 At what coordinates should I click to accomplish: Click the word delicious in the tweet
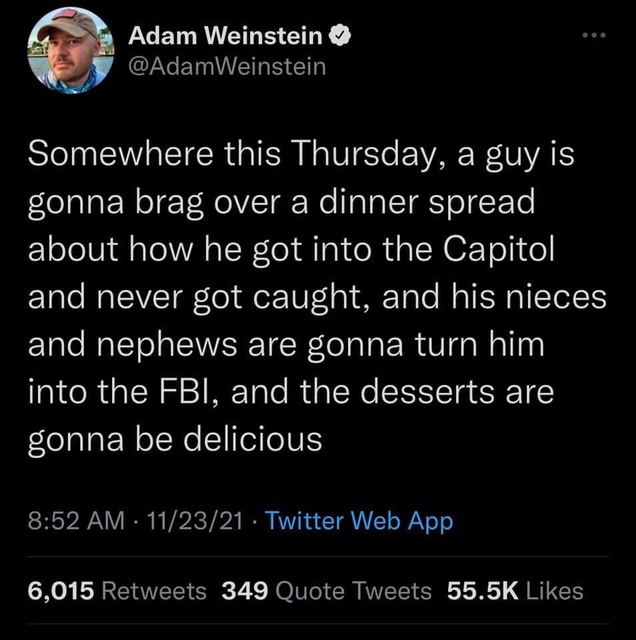[252, 439]
